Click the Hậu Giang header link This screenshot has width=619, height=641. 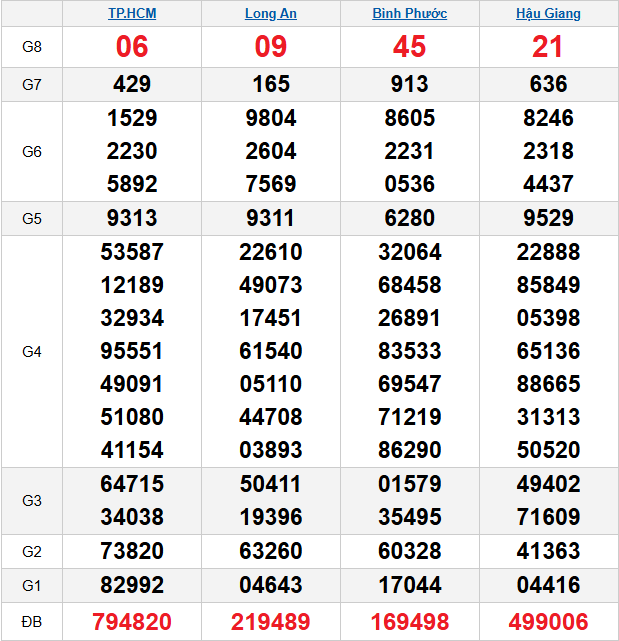pos(548,14)
